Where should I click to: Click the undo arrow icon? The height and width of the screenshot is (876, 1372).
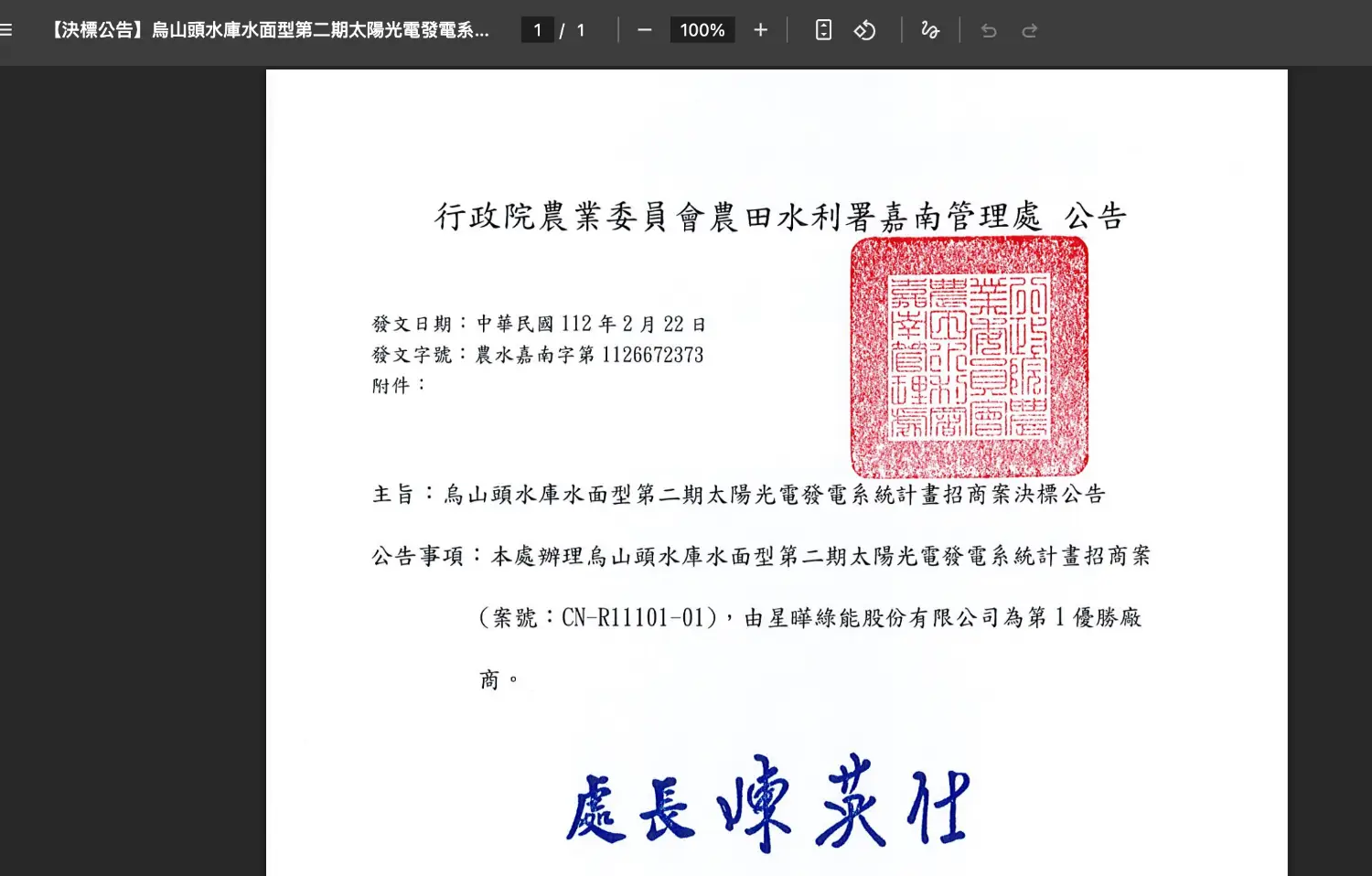[989, 30]
